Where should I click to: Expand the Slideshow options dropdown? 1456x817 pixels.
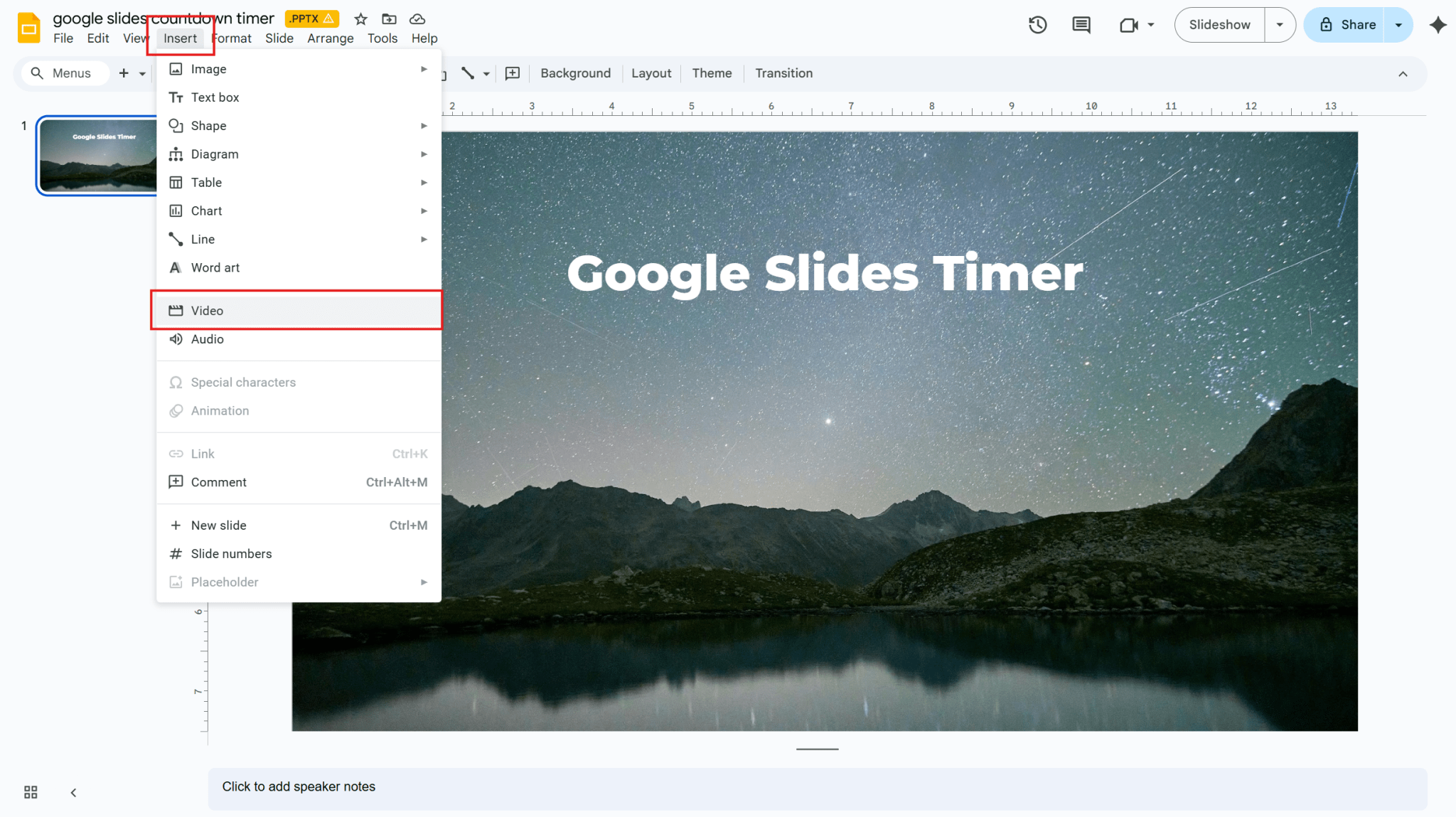1281,24
